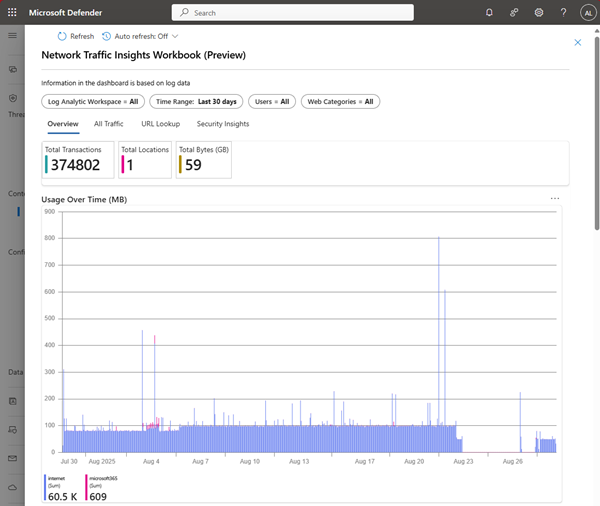Open the identity card icon in sidebar
This screenshot has width=600, height=506.
(13, 401)
